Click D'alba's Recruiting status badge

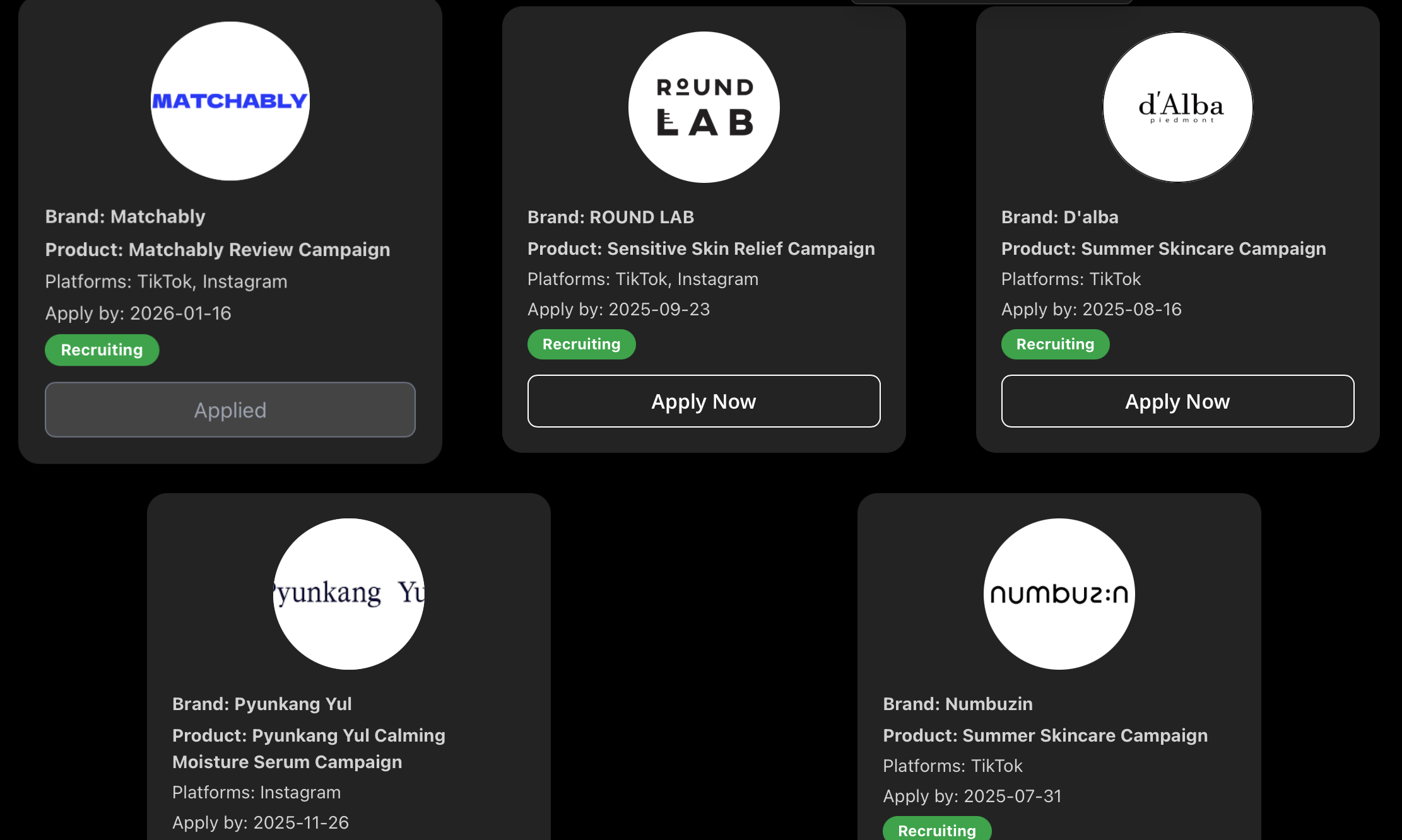(1056, 344)
